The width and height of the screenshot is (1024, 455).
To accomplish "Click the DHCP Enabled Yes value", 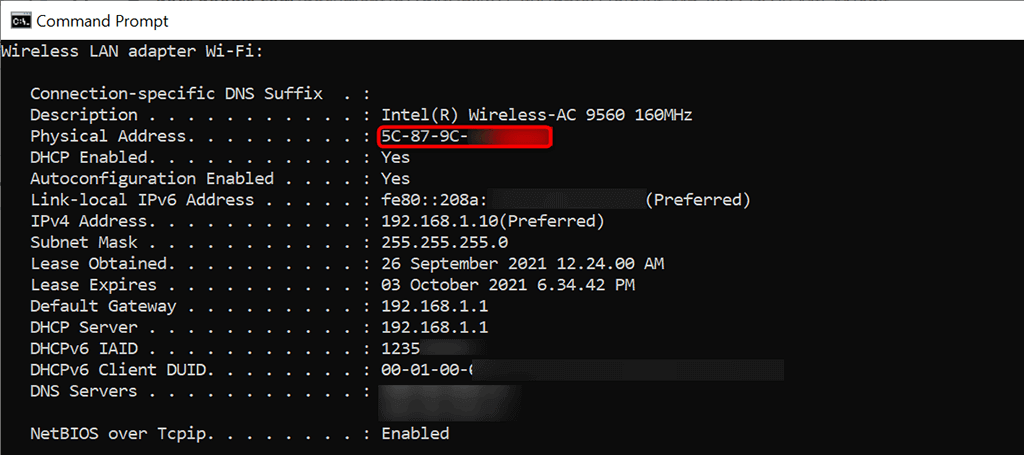I will 396,157.
